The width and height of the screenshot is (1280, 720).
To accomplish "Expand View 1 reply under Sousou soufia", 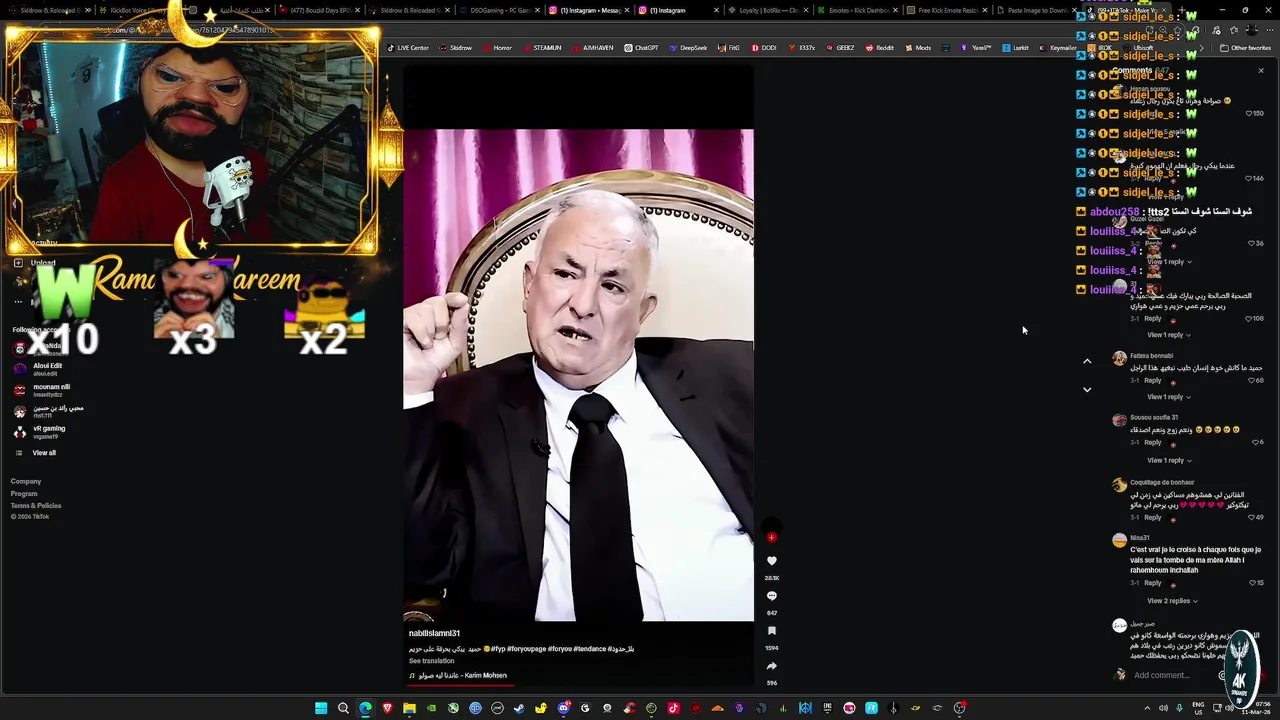I will click(x=1169, y=460).
